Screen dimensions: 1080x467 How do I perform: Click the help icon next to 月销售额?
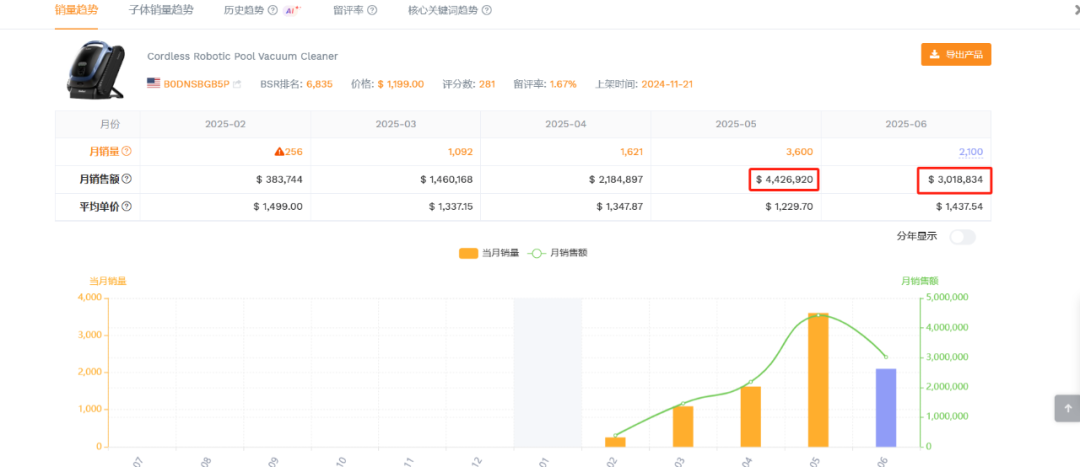127,179
